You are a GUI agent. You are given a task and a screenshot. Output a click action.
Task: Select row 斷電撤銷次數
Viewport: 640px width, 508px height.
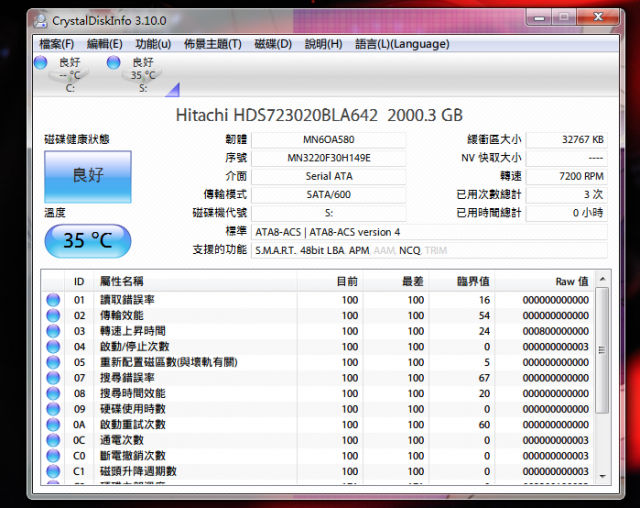[318, 456]
